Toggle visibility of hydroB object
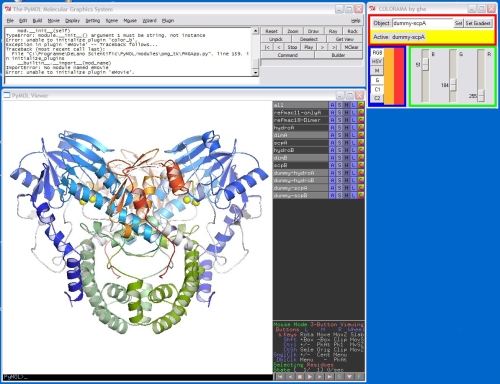Image resolution: width=500 pixels, height=384 pixels. click(301, 150)
